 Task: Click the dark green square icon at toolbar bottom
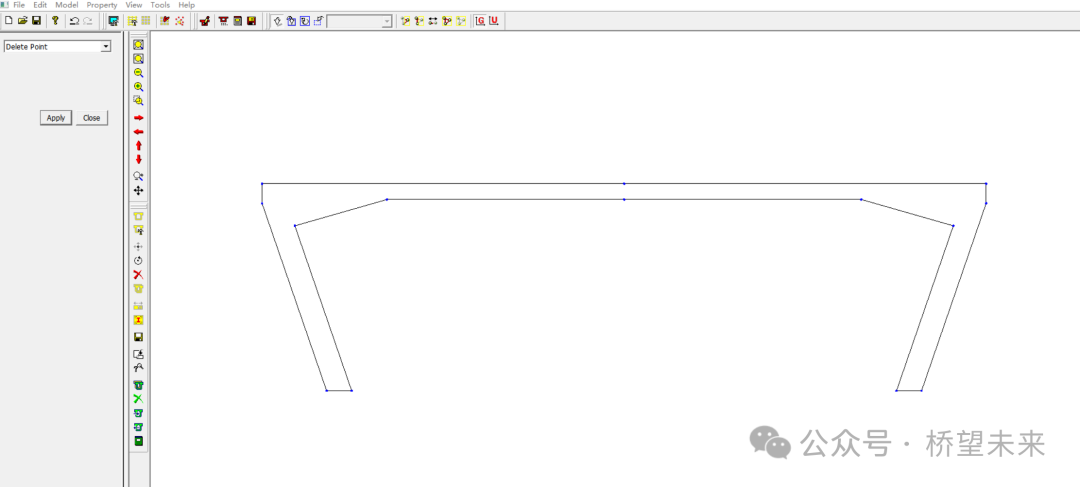pyautogui.click(x=138, y=441)
